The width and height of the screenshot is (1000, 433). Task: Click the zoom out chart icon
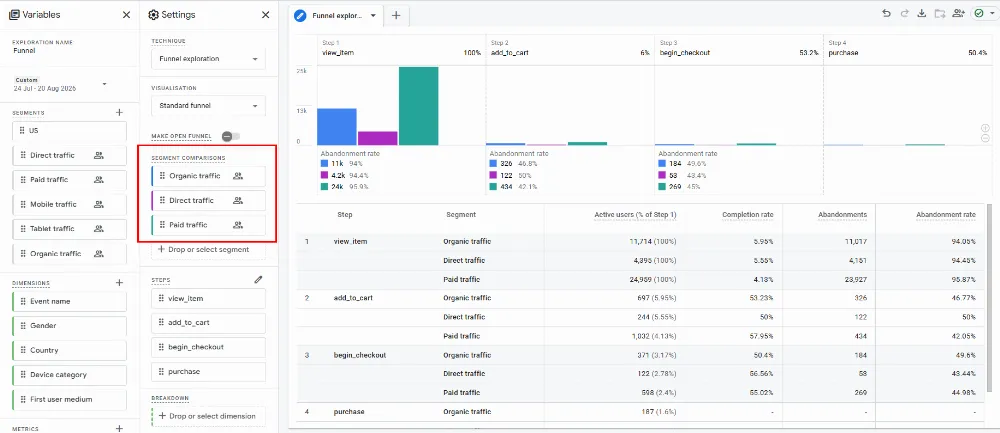(985, 138)
